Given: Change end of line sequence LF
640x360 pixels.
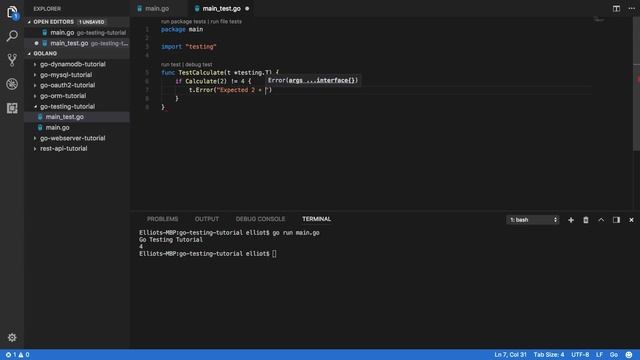Looking at the screenshot, I should (x=599, y=355).
